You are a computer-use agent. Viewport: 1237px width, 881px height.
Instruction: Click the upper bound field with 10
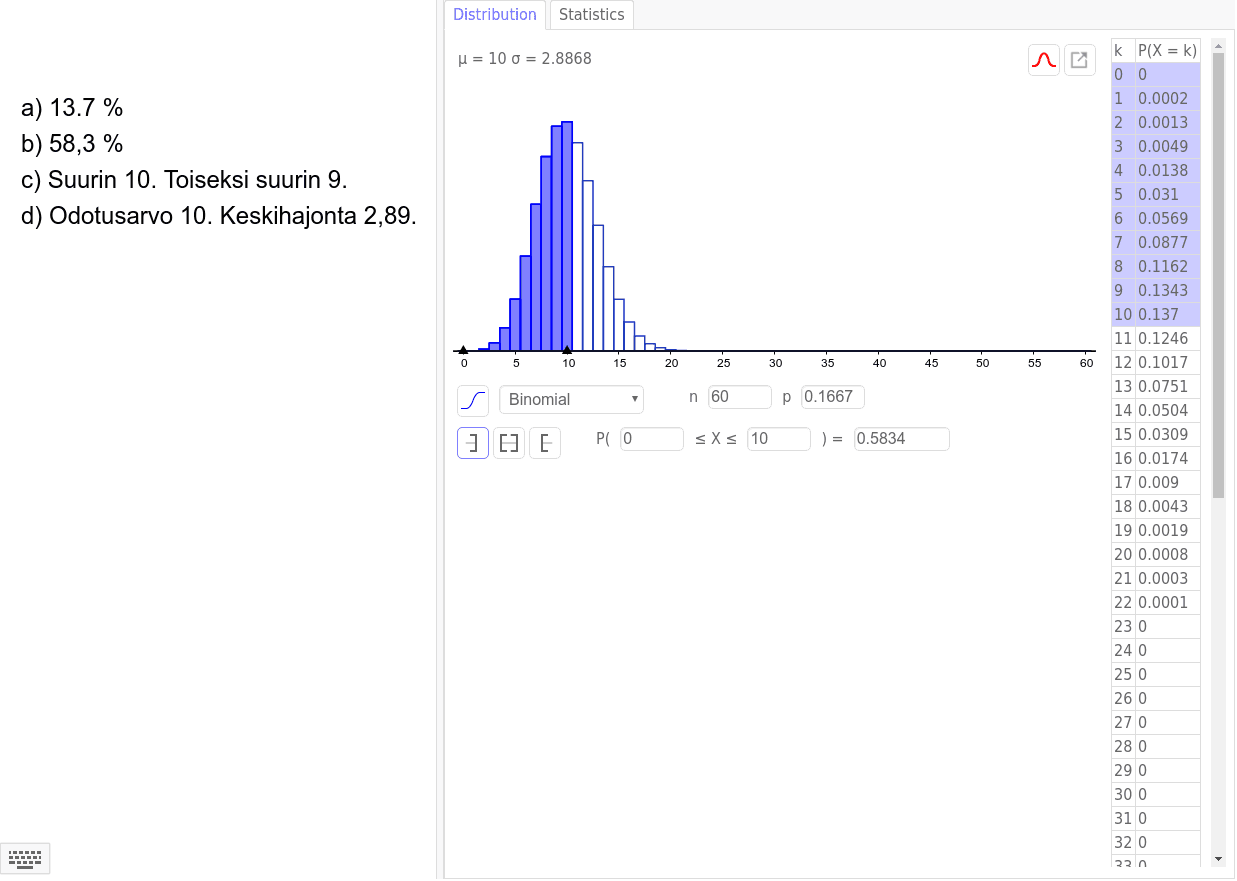[x=779, y=438]
